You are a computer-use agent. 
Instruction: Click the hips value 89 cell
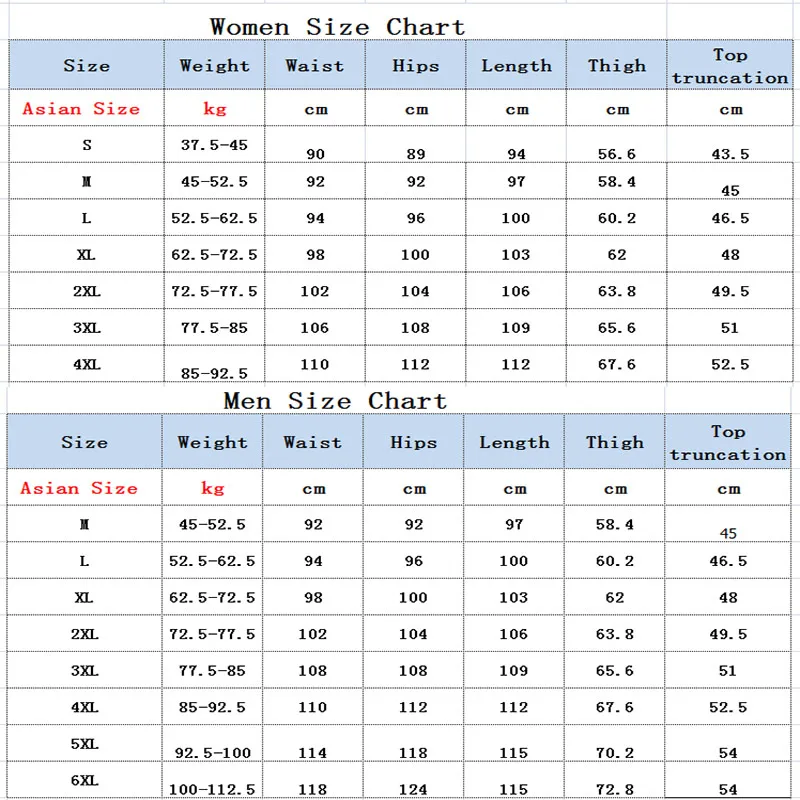tap(416, 153)
